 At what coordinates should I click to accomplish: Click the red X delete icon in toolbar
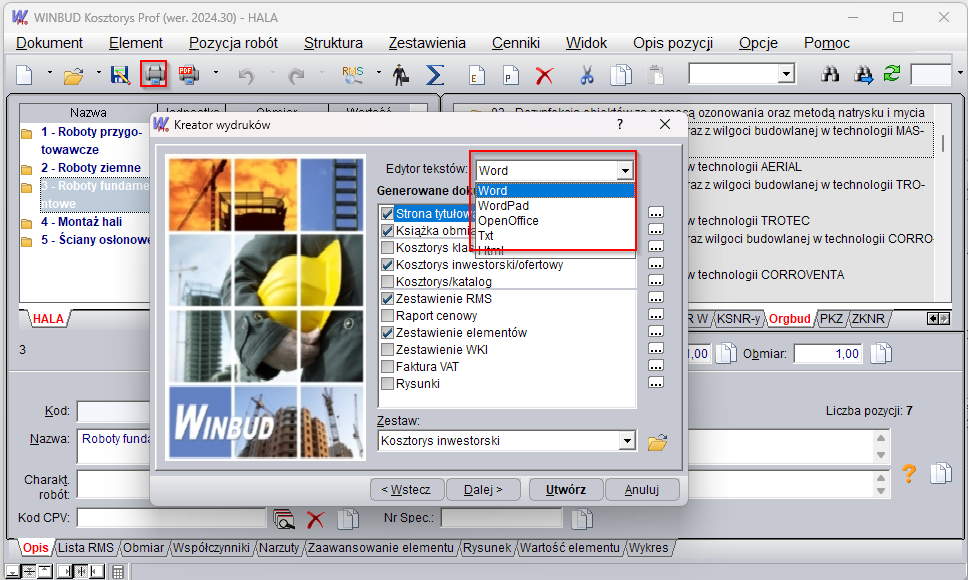coord(544,75)
